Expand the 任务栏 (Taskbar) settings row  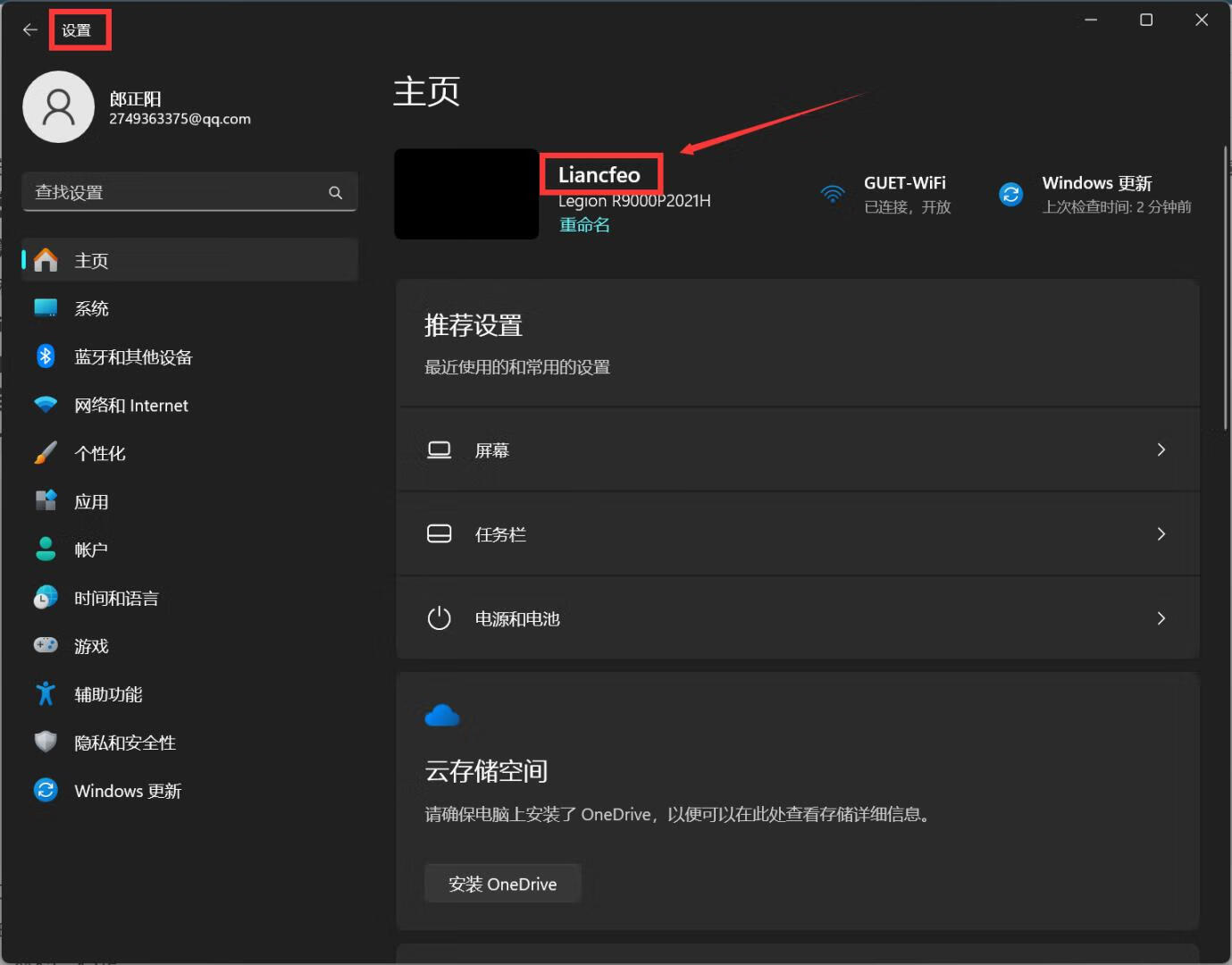point(798,533)
